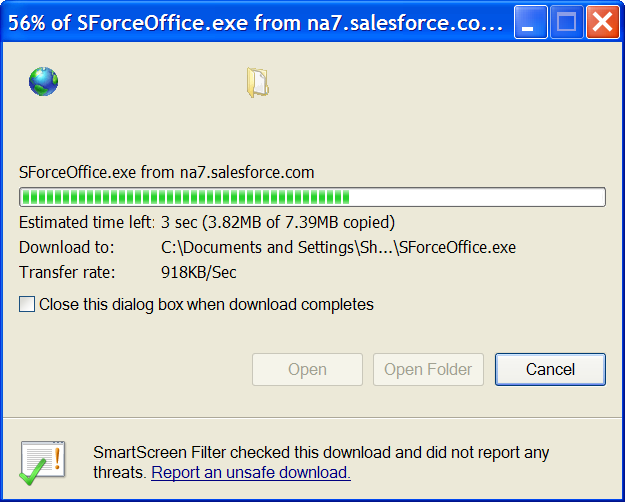The width and height of the screenshot is (625, 502).
Task: Select the file name label above progress bar
Action: click(167, 173)
